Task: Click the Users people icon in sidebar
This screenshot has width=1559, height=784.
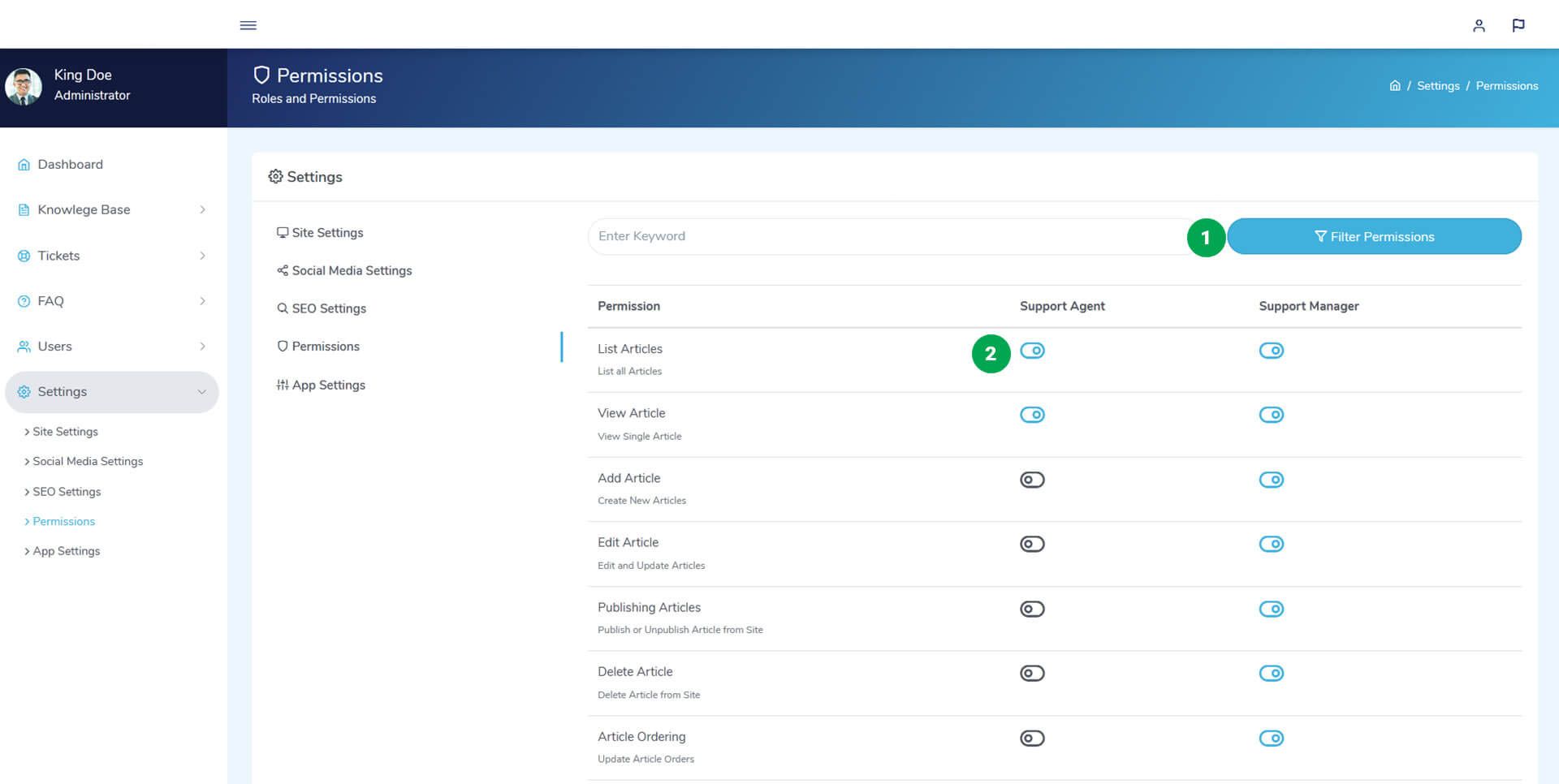Action: point(24,347)
